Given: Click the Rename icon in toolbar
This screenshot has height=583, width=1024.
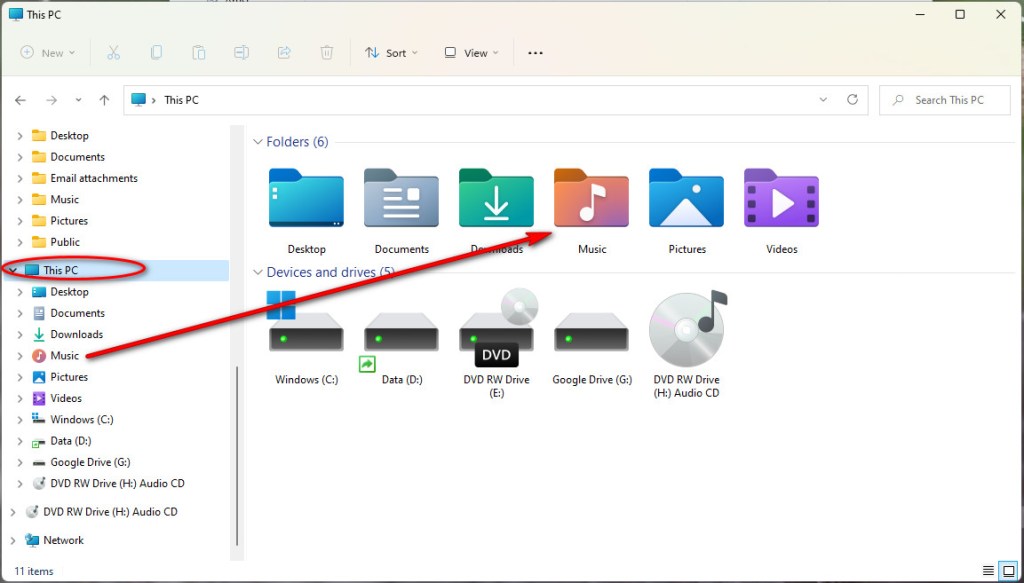Looking at the screenshot, I should pos(241,53).
